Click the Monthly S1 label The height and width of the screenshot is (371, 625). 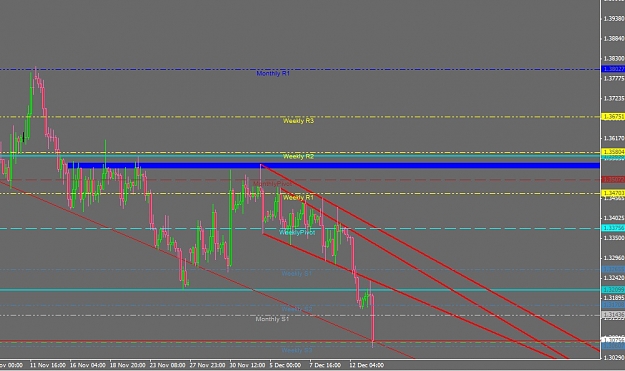click(272, 319)
